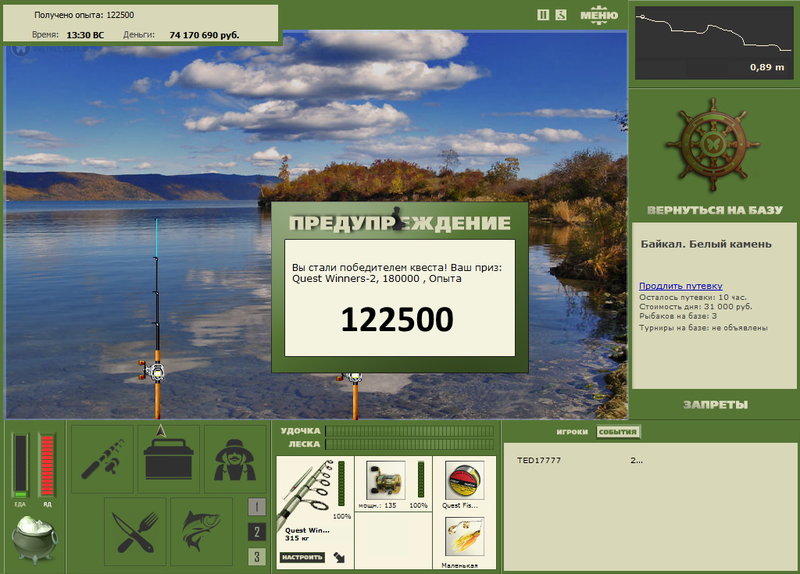Click the Осталось путевки: 10 час. line
800x574 pixels.
[x=692, y=297]
